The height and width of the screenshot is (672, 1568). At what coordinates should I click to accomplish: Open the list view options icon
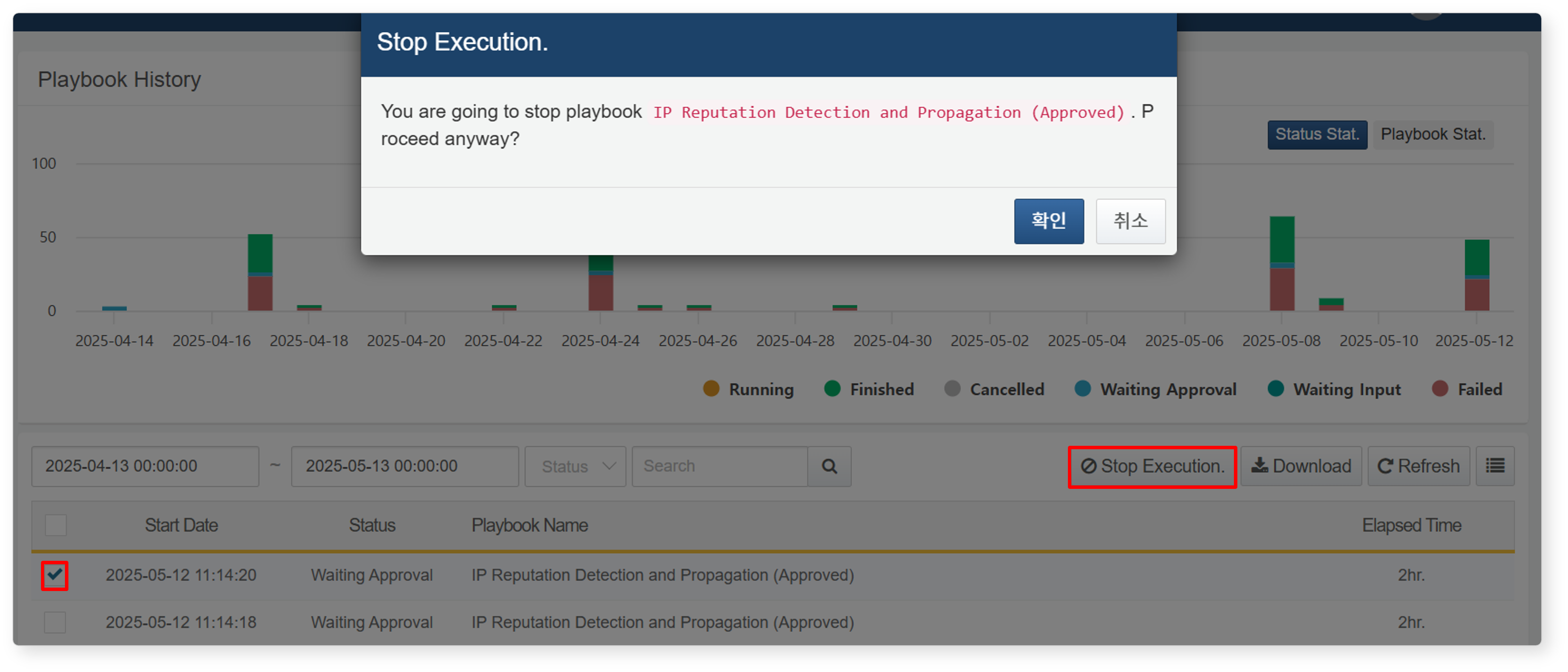coord(1495,466)
